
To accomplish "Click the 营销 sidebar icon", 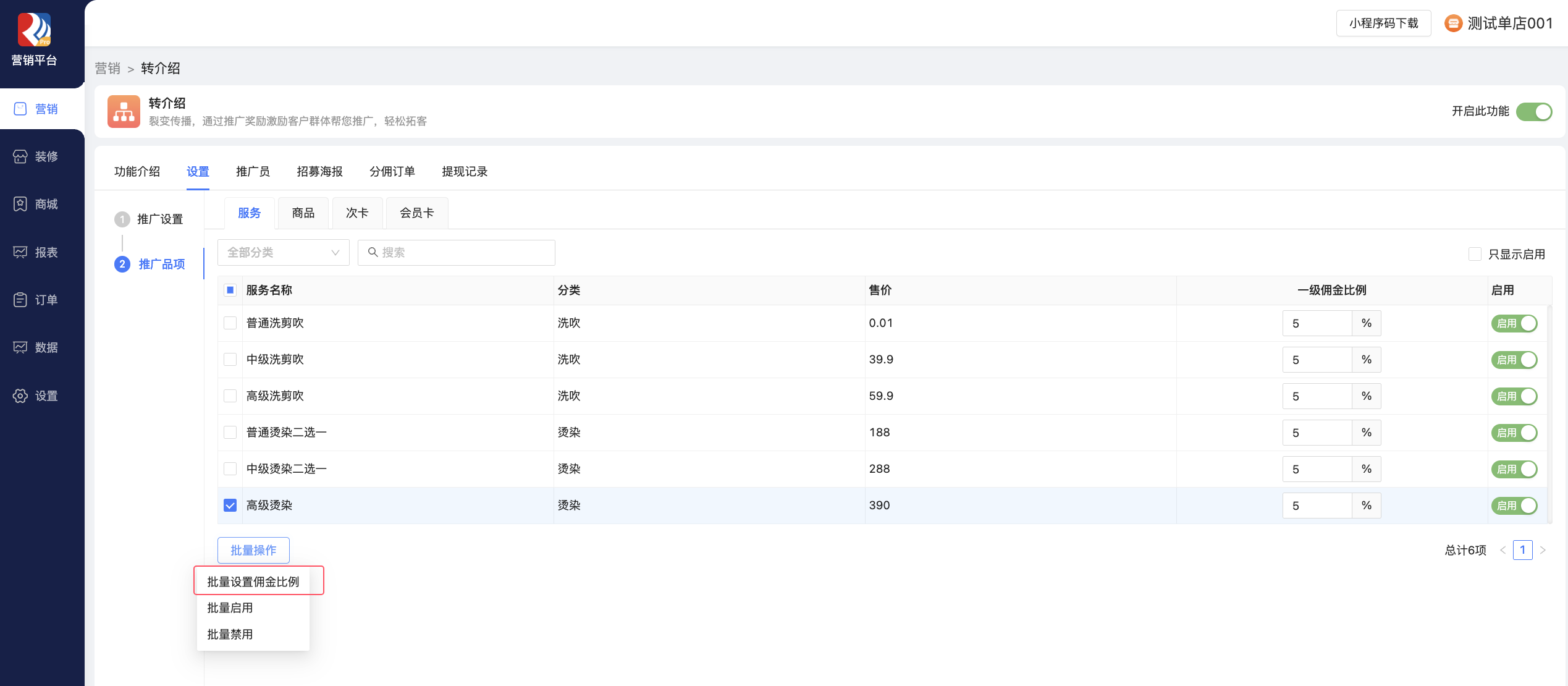I will 20,109.
